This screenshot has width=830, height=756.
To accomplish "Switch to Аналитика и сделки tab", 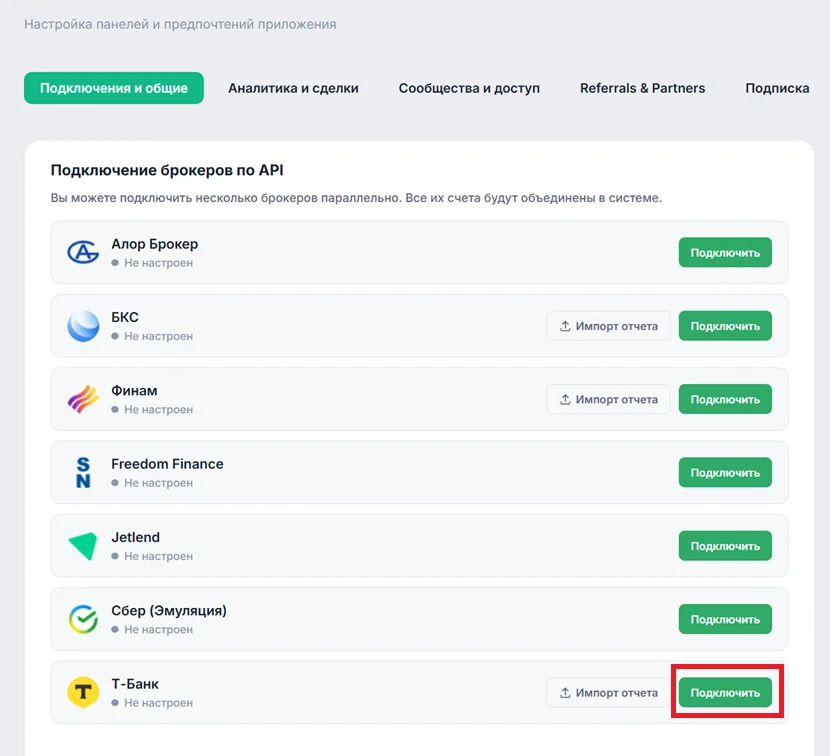I will 293,88.
